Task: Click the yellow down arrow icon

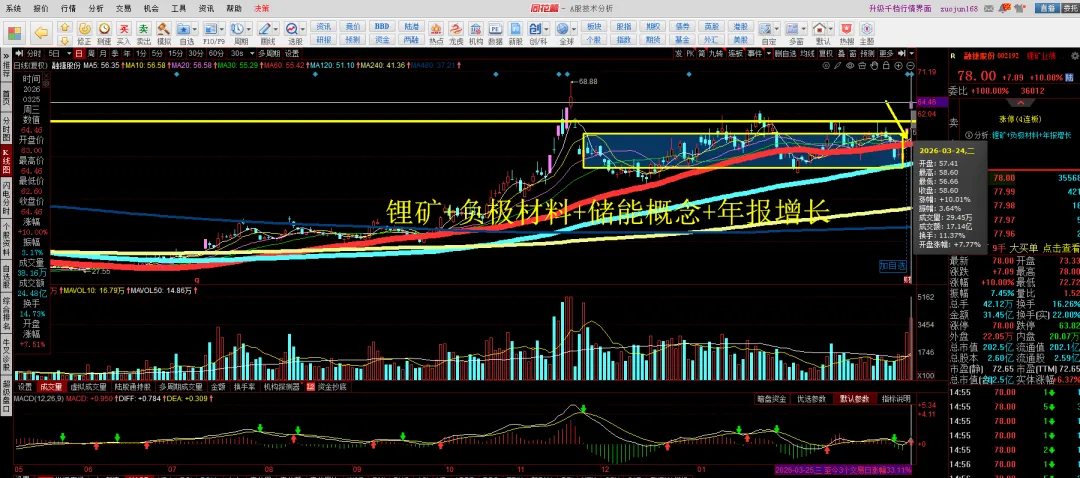Action: click(x=65, y=40)
